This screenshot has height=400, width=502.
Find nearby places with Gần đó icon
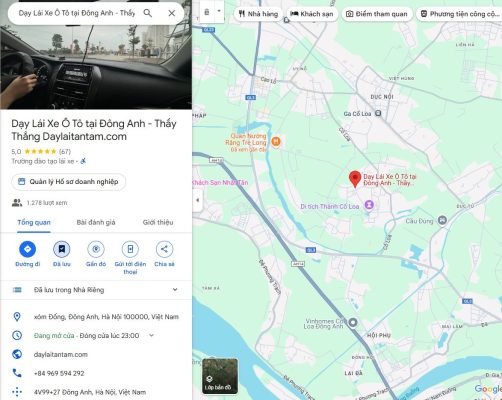pyautogui.click(x=96, y=249)
